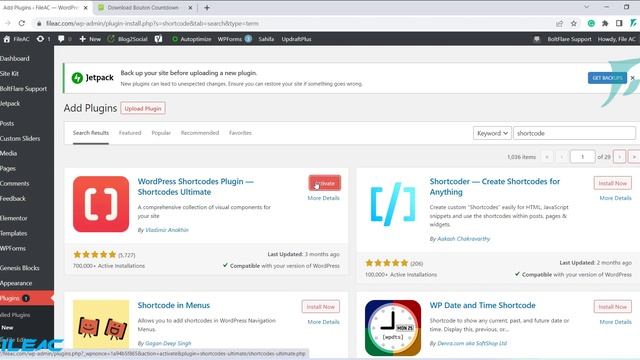Switch to the Featured tab

pos(130,133)
